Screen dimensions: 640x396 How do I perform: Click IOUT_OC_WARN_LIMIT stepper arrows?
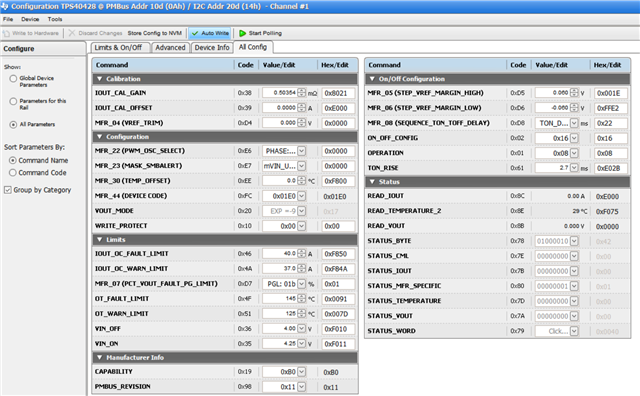(301, 269)
